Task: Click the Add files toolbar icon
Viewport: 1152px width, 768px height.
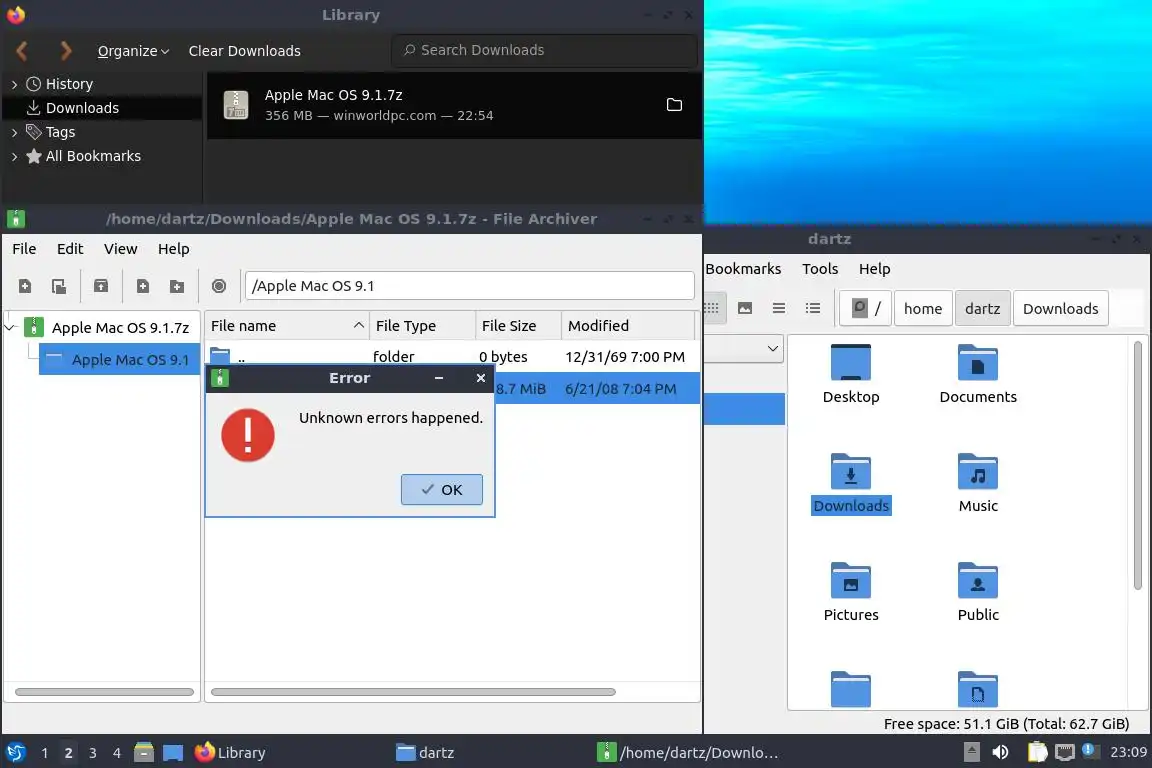Action: point(143,286)
